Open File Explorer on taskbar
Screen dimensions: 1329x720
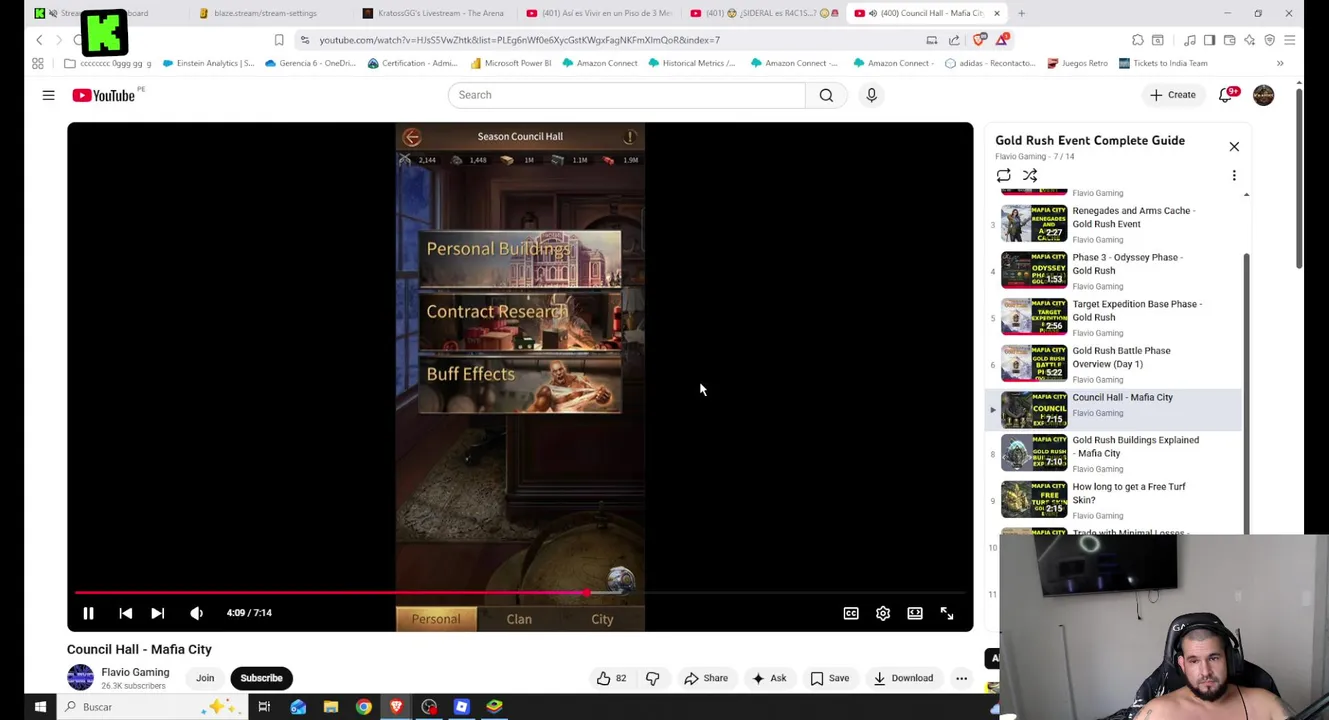point(331,707)
